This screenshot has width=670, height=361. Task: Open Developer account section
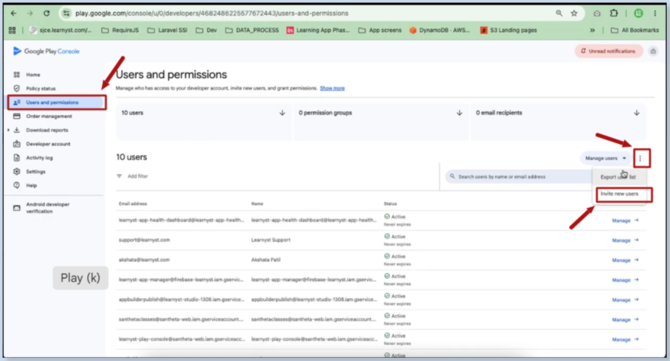(x=48, y=144)
